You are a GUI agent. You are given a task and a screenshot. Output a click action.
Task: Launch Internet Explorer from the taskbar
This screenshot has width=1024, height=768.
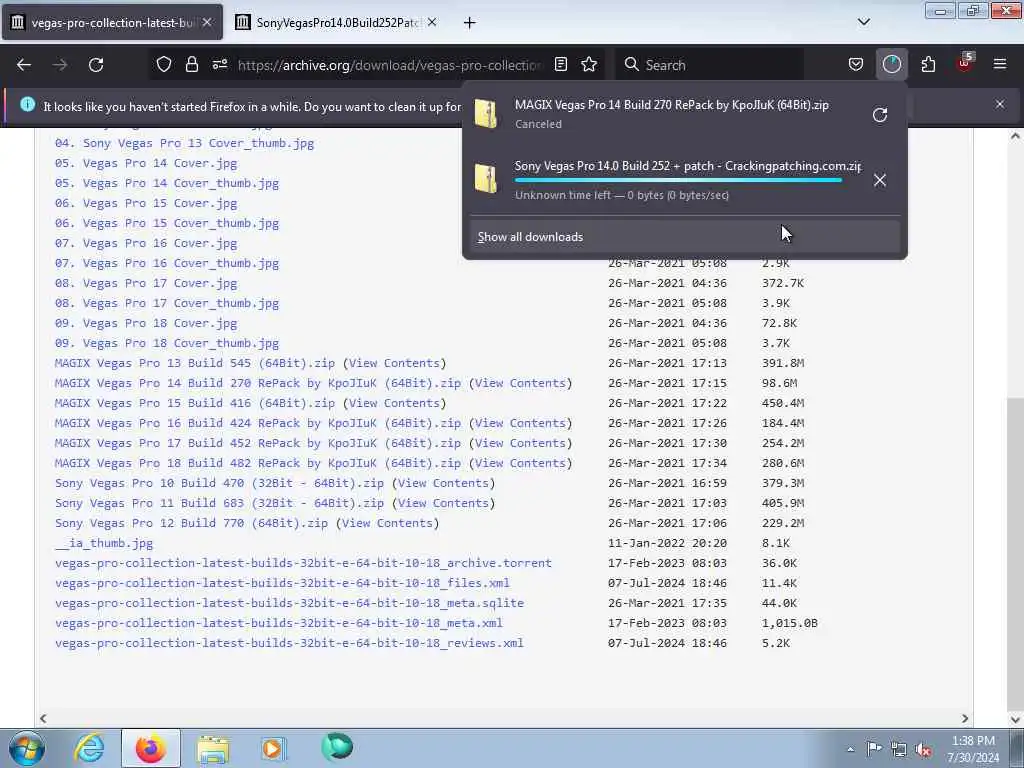(88, 748)
